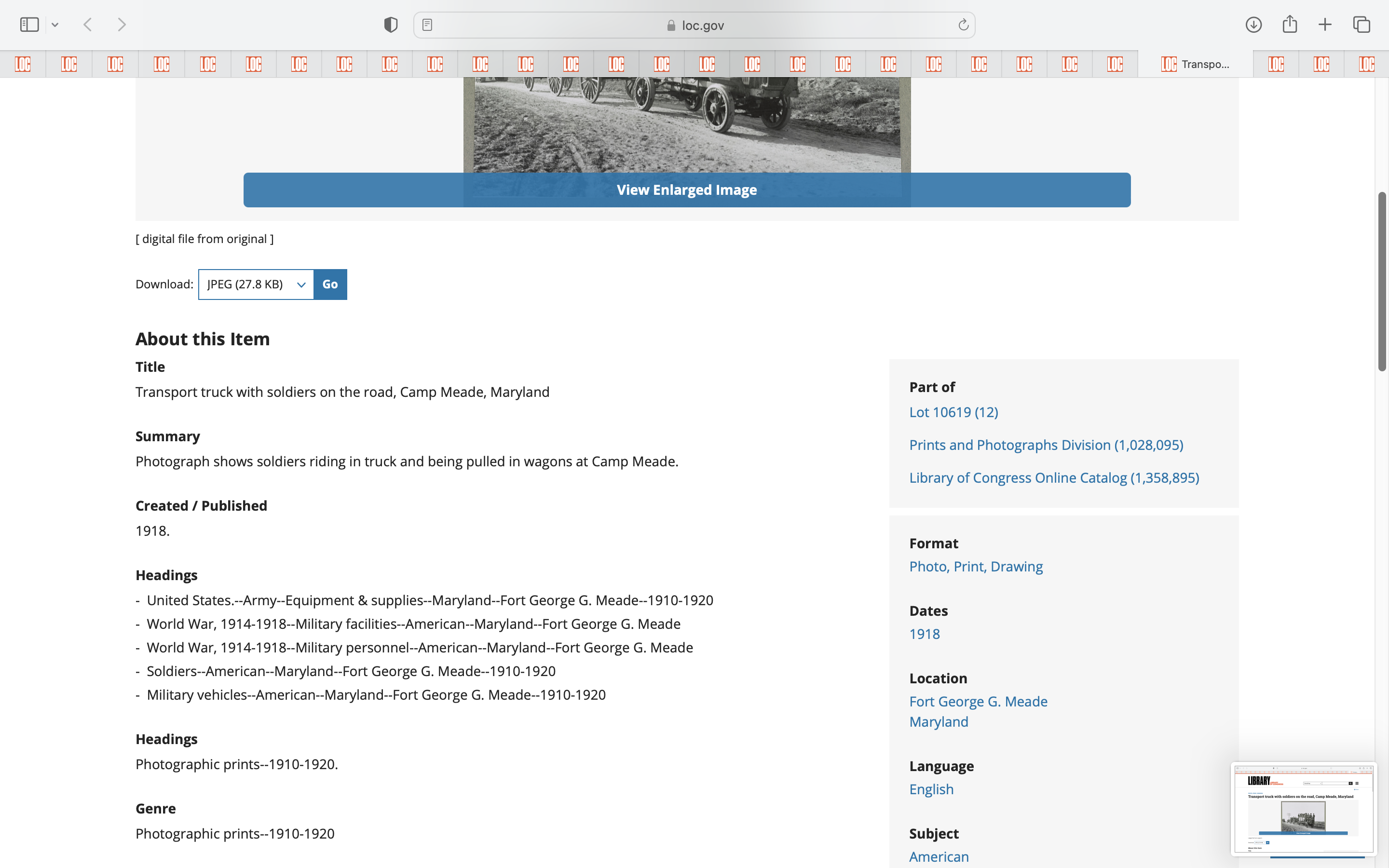Open the privacy shield report icon
1389x868 pixels.
pos(391,25)
